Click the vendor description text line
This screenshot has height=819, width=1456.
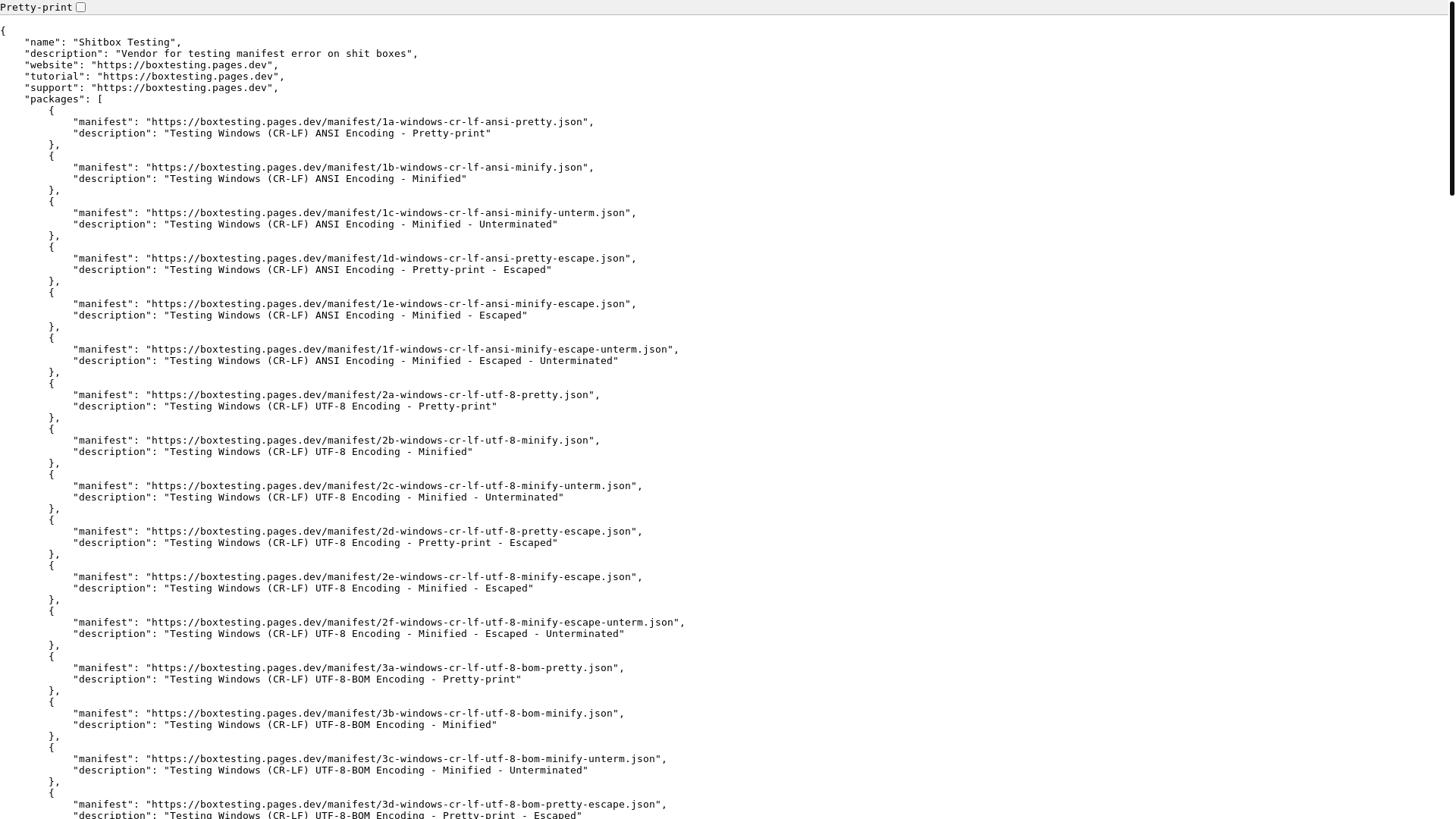(x=221, y=54)
